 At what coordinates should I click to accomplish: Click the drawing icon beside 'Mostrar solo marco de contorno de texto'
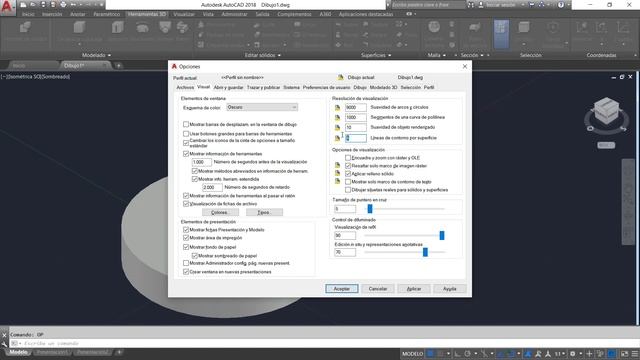337,181
